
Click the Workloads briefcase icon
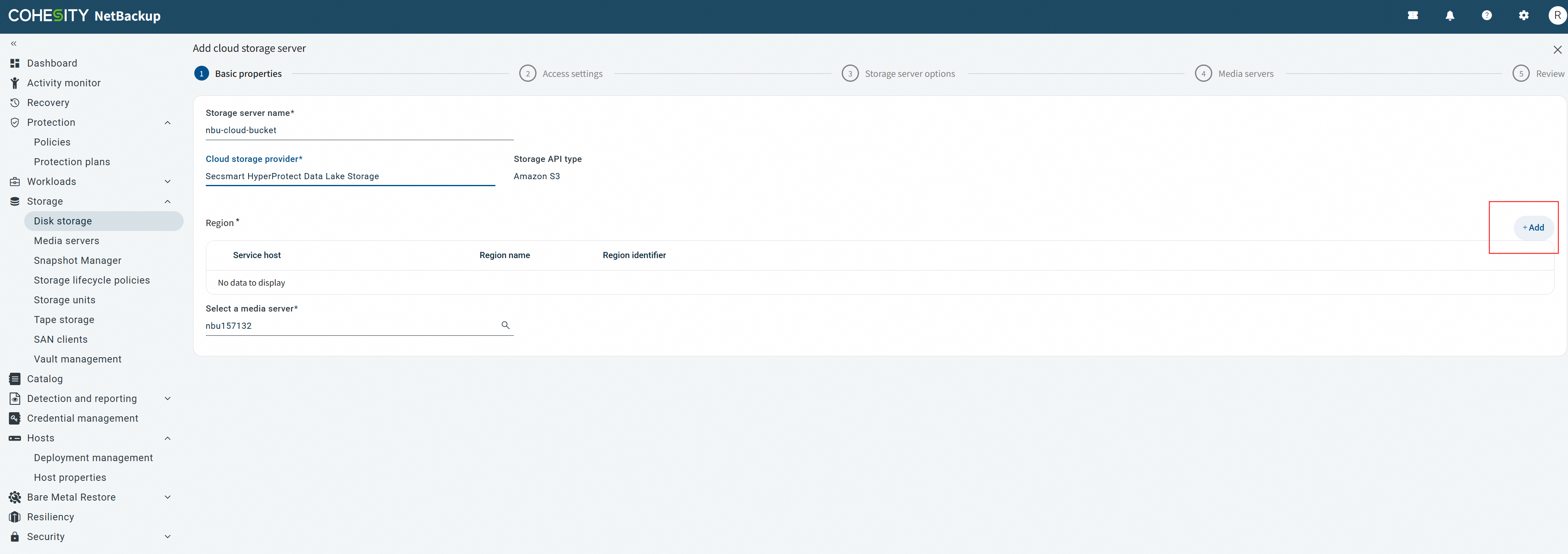click(15, 181)
